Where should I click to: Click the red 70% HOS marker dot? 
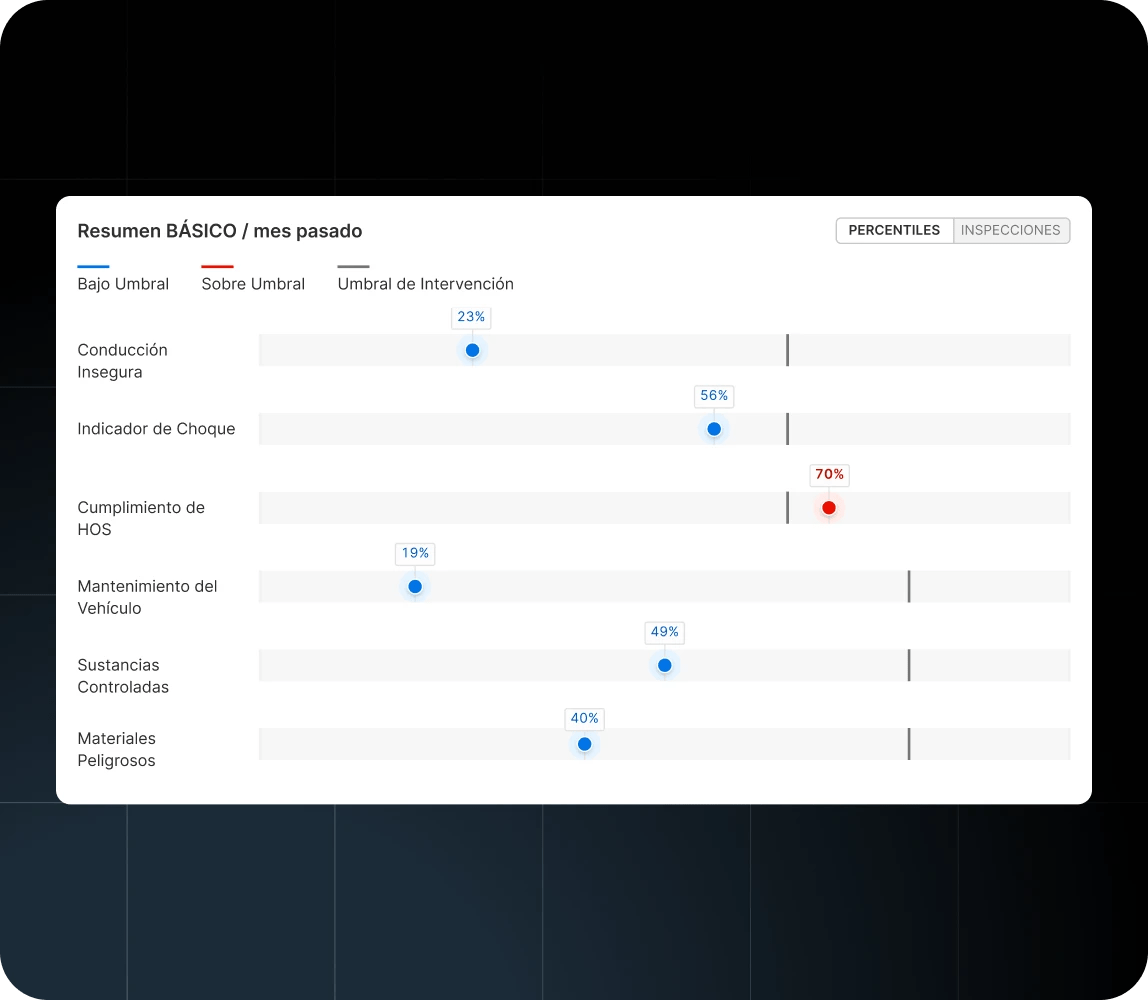point(828,508)
